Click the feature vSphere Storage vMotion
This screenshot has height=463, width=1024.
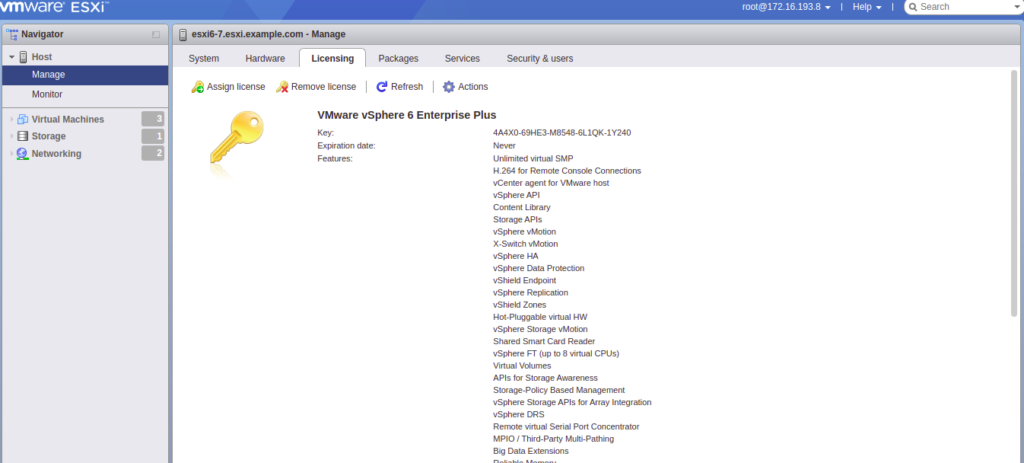pos(540,329)
